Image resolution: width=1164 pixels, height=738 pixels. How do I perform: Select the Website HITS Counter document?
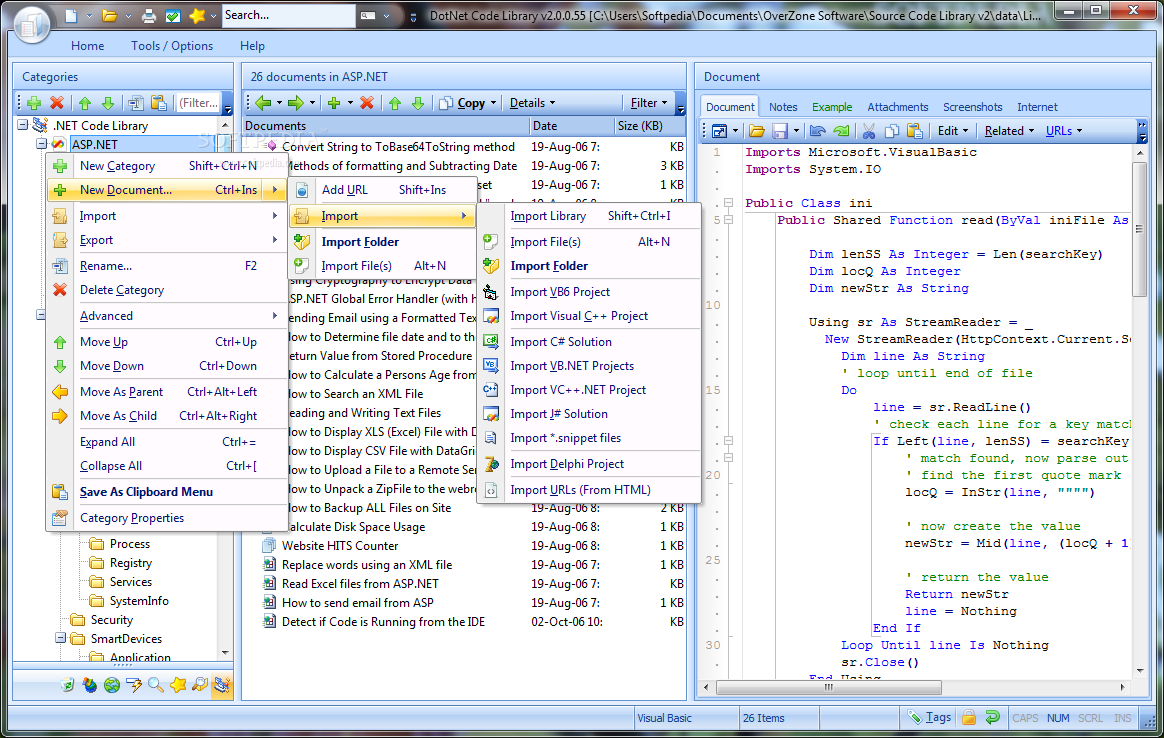click(x=340, y=546)
